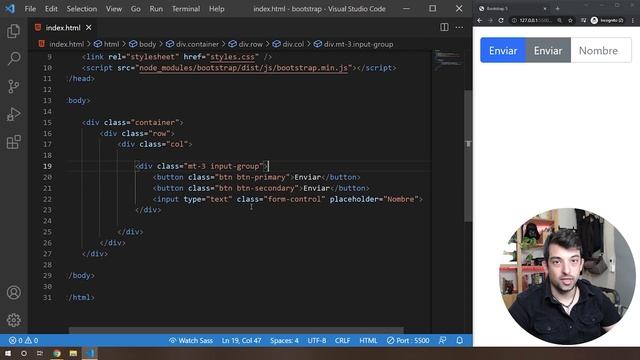Open the Run and Debug view

[13, 114]
